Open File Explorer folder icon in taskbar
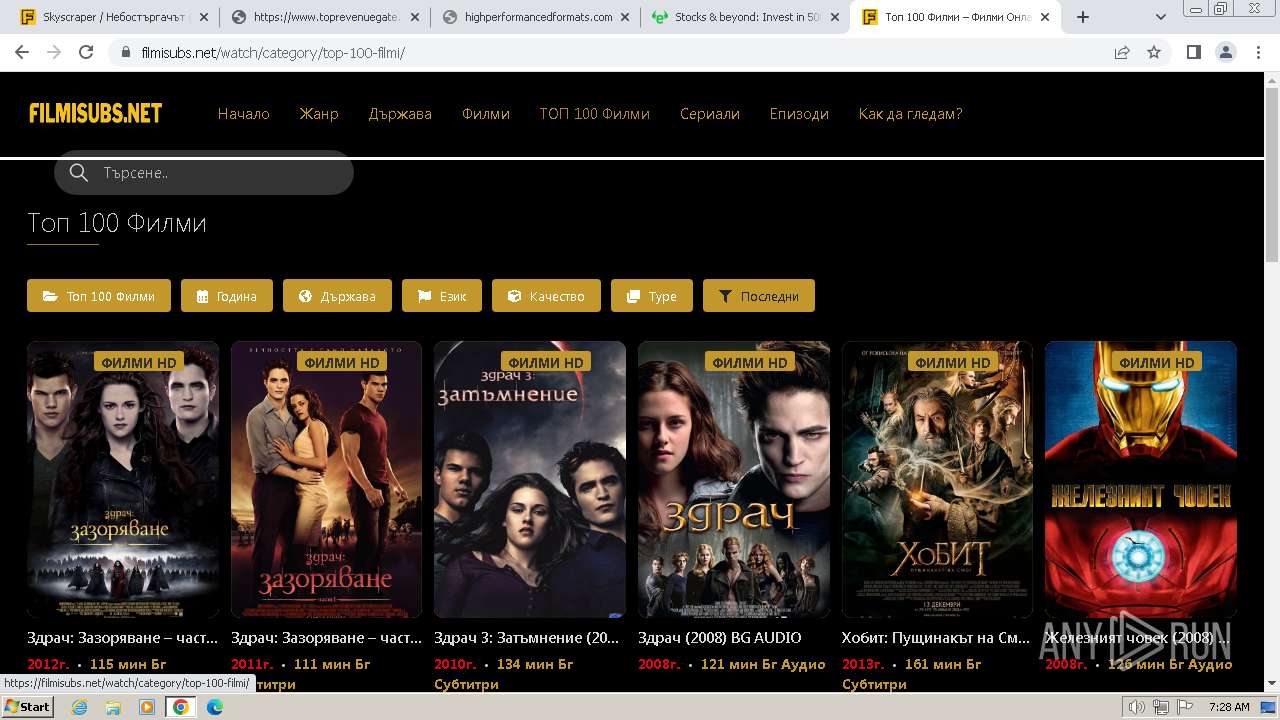 coord(113,707)
